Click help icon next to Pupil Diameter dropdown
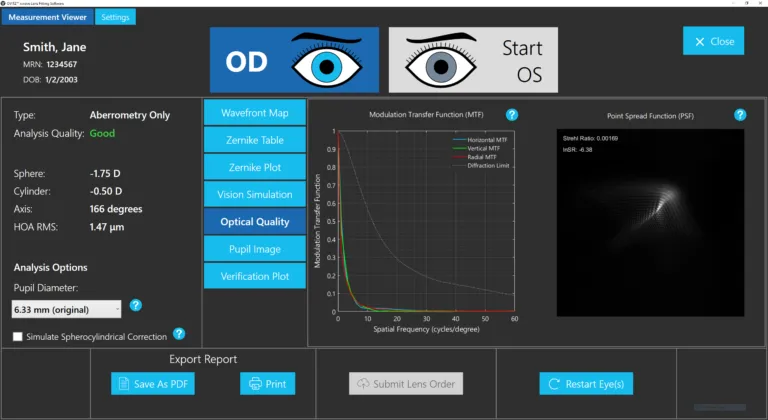This screenshot has width=768, height=420. [136, 306]
